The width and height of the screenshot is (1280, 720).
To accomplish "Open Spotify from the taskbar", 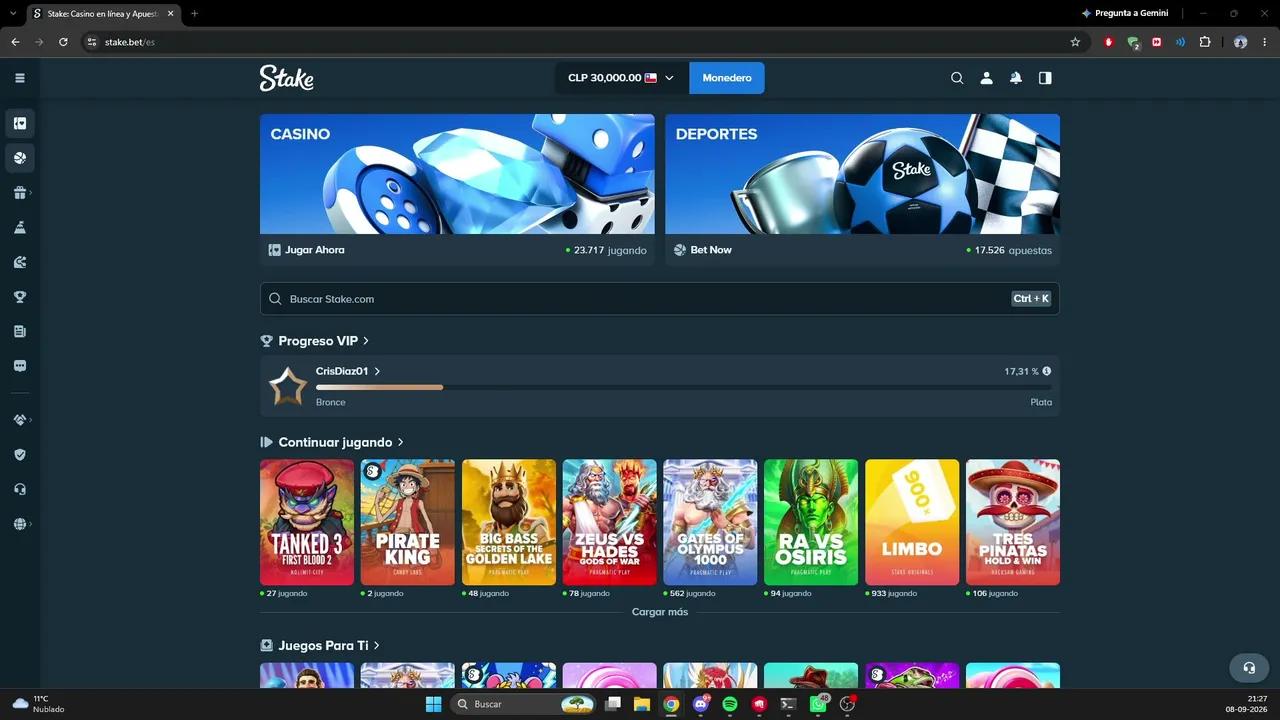I will tap(730, 704).
